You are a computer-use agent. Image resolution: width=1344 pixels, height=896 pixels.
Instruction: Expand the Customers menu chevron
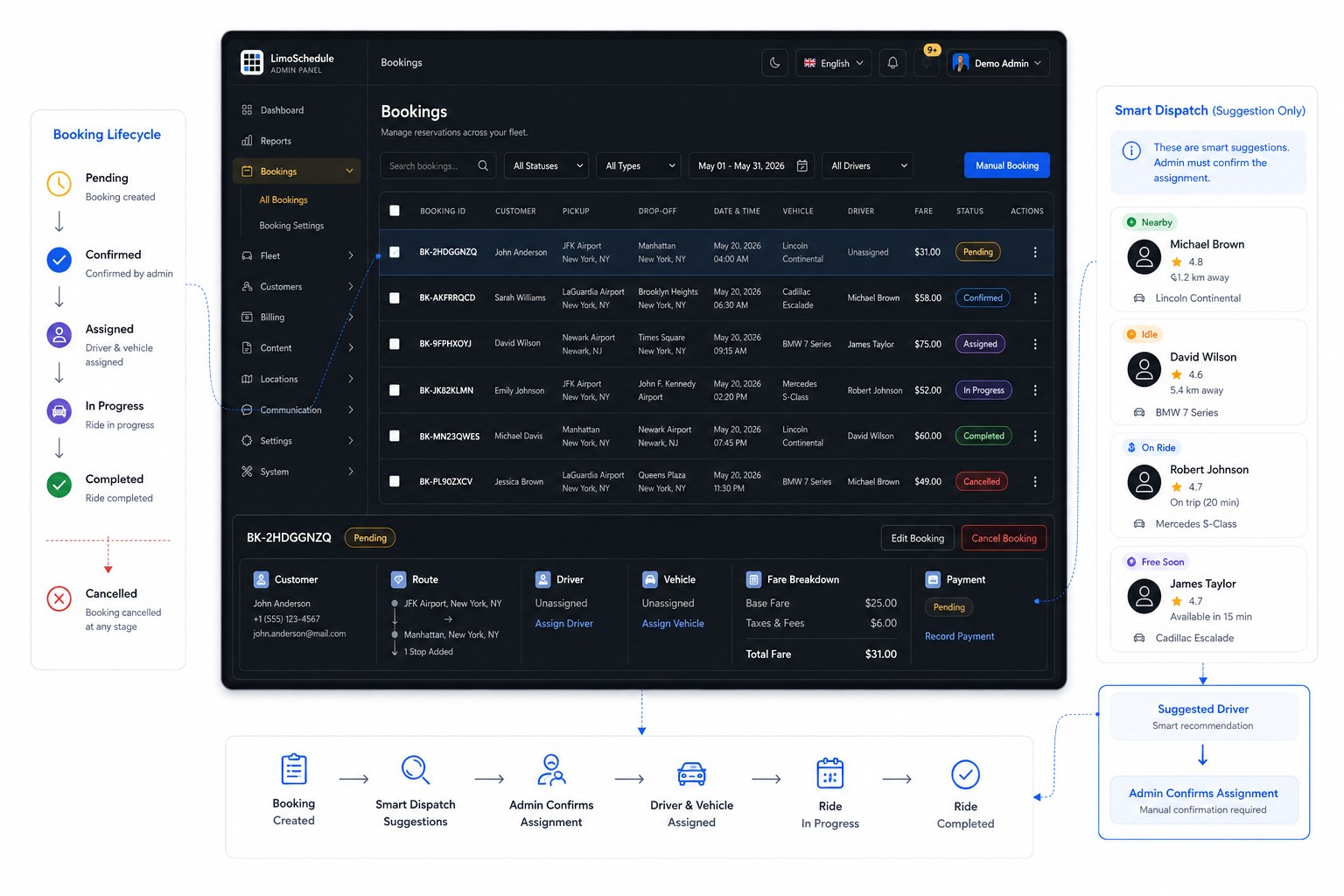(351, 286)
